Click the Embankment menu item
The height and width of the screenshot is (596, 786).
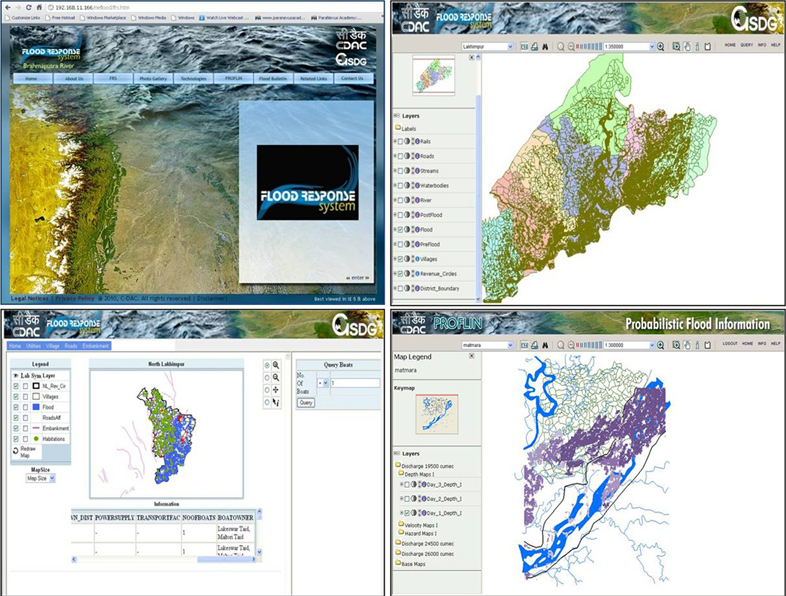(95, 345)
